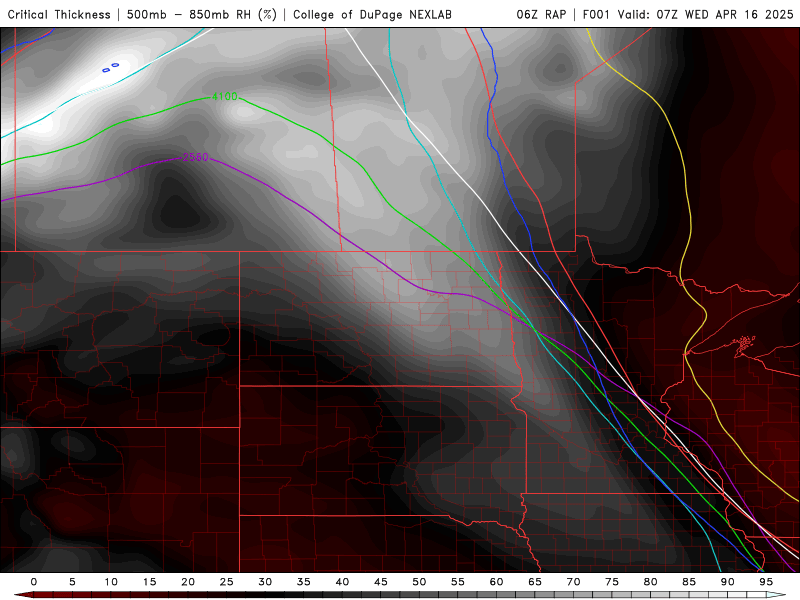Screen dimensions: 800x600
Task: Click the "80" colorbar tick label
Action: 651,582
